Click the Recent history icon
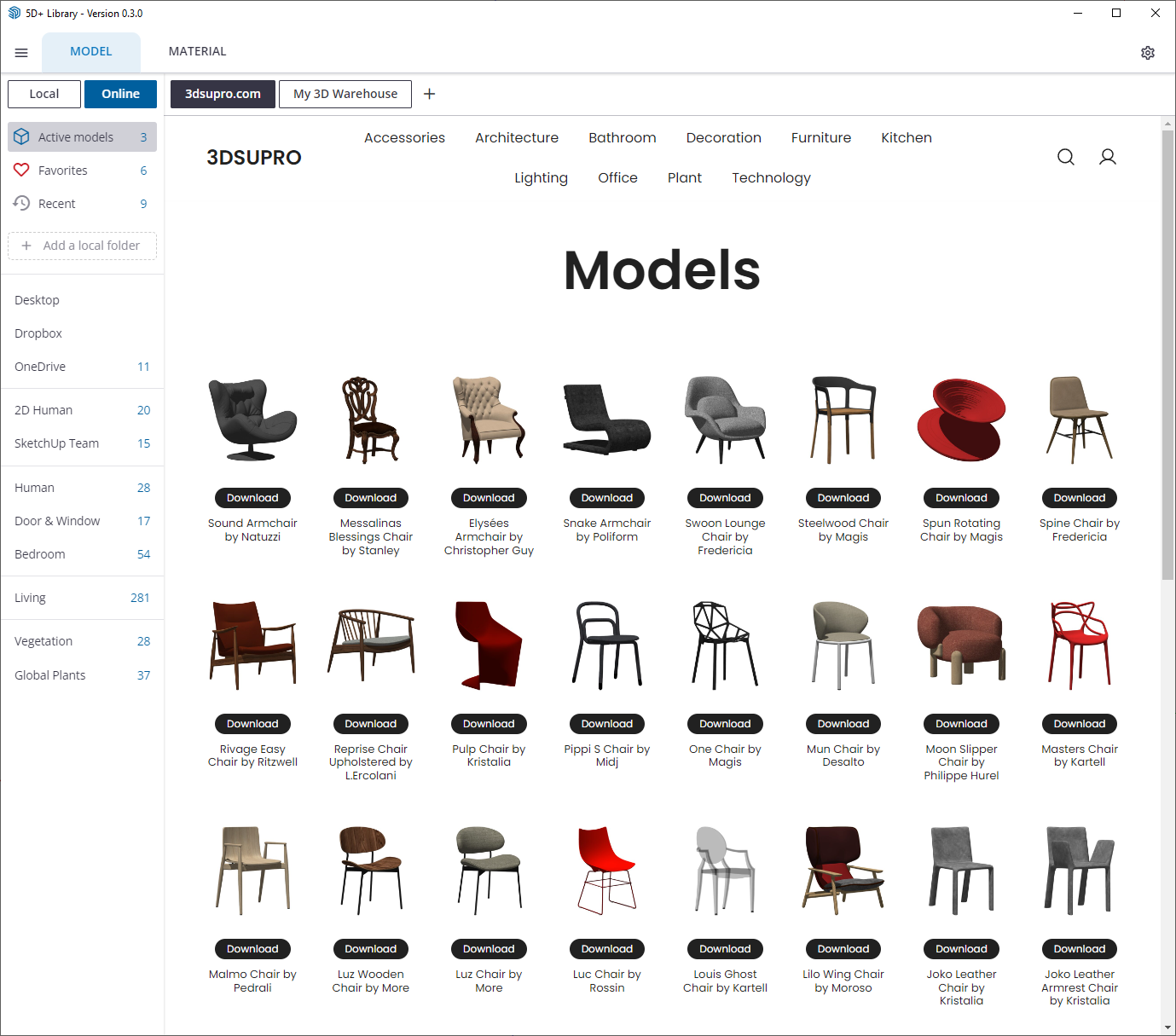 [21, 204]
